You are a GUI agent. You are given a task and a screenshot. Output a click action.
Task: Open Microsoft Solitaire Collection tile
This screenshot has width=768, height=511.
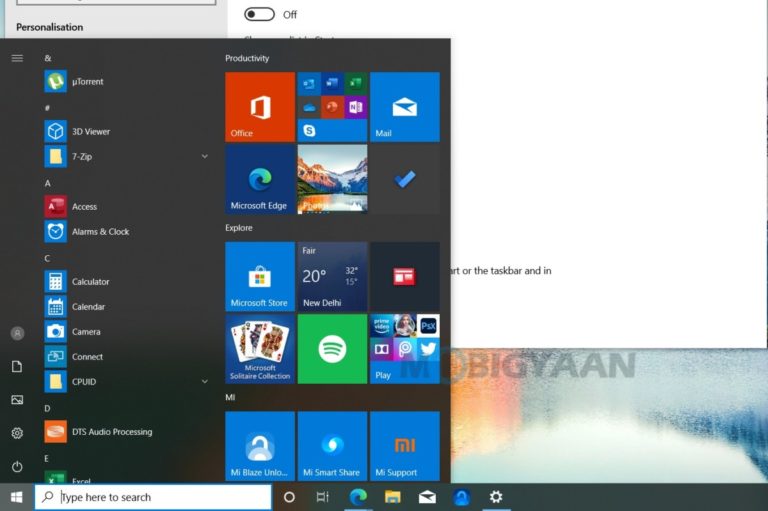[260, 349]
